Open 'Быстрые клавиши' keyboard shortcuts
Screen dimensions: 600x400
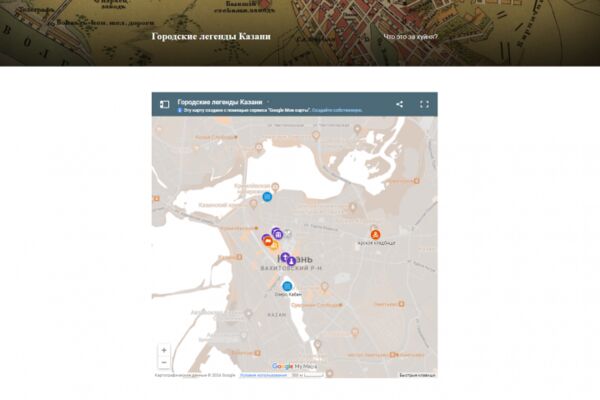click(417, 375)
